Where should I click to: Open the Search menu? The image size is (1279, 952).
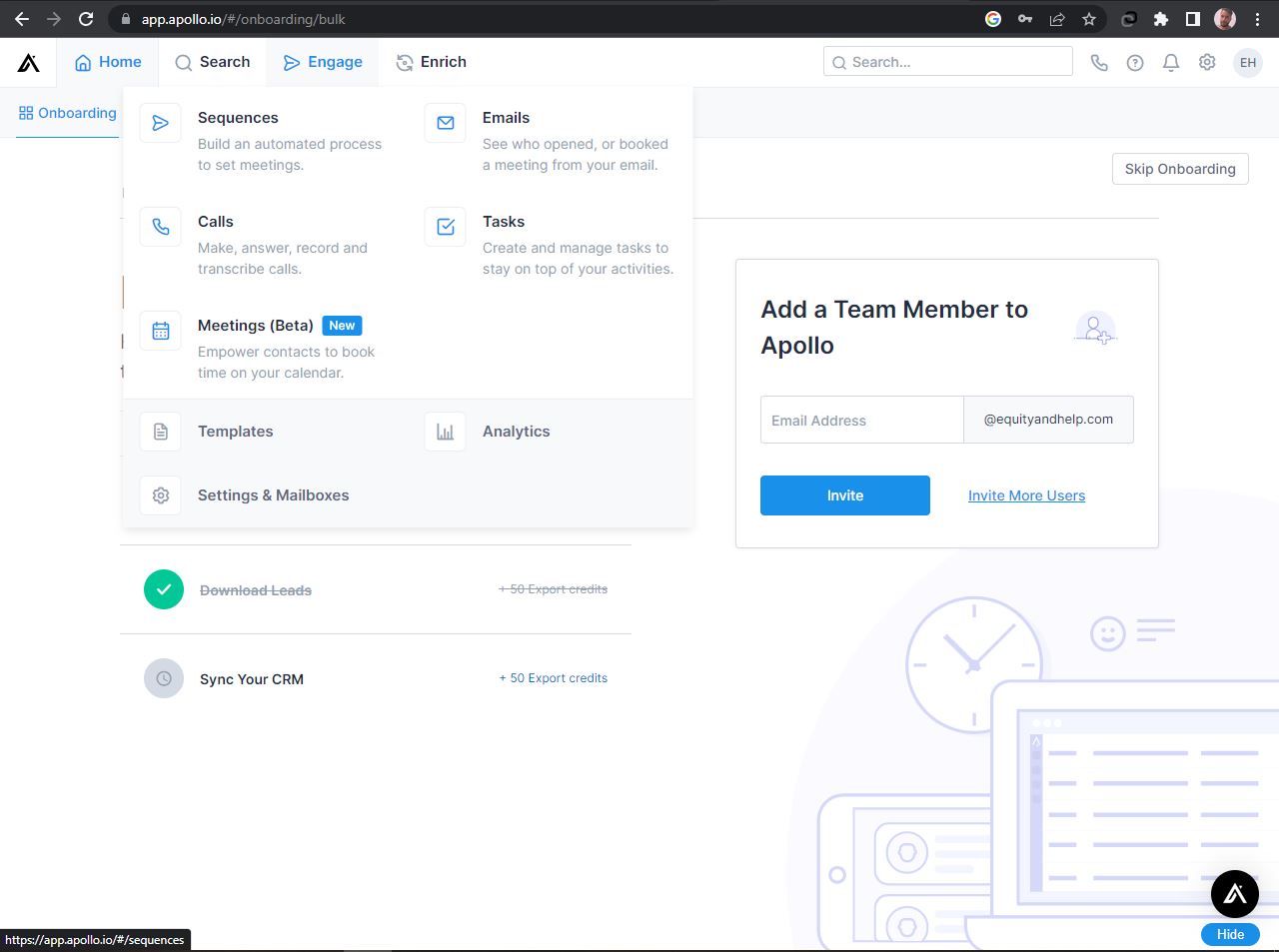click(212, 62)
